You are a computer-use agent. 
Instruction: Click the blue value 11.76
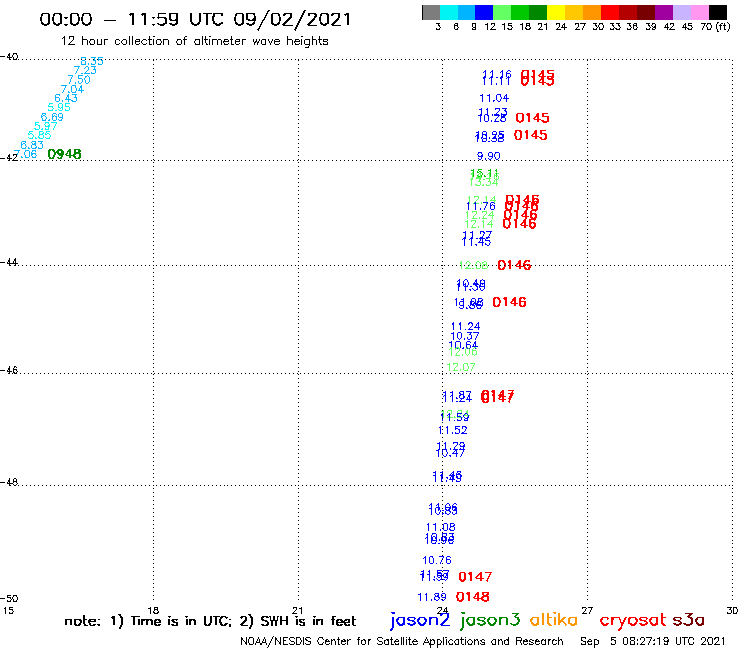point(480,206)
